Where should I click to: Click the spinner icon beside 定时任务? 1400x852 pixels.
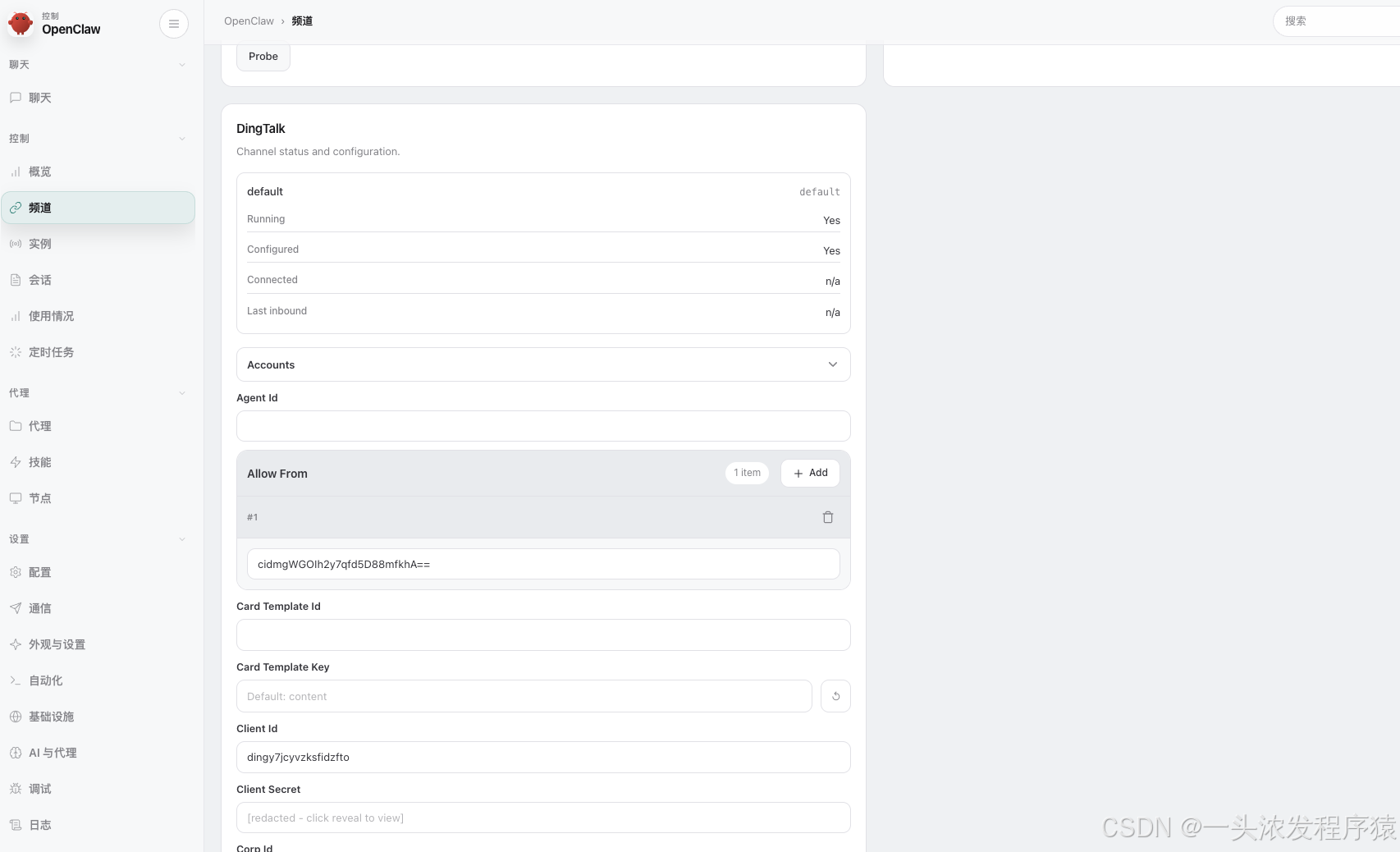[x=15, y=352]
